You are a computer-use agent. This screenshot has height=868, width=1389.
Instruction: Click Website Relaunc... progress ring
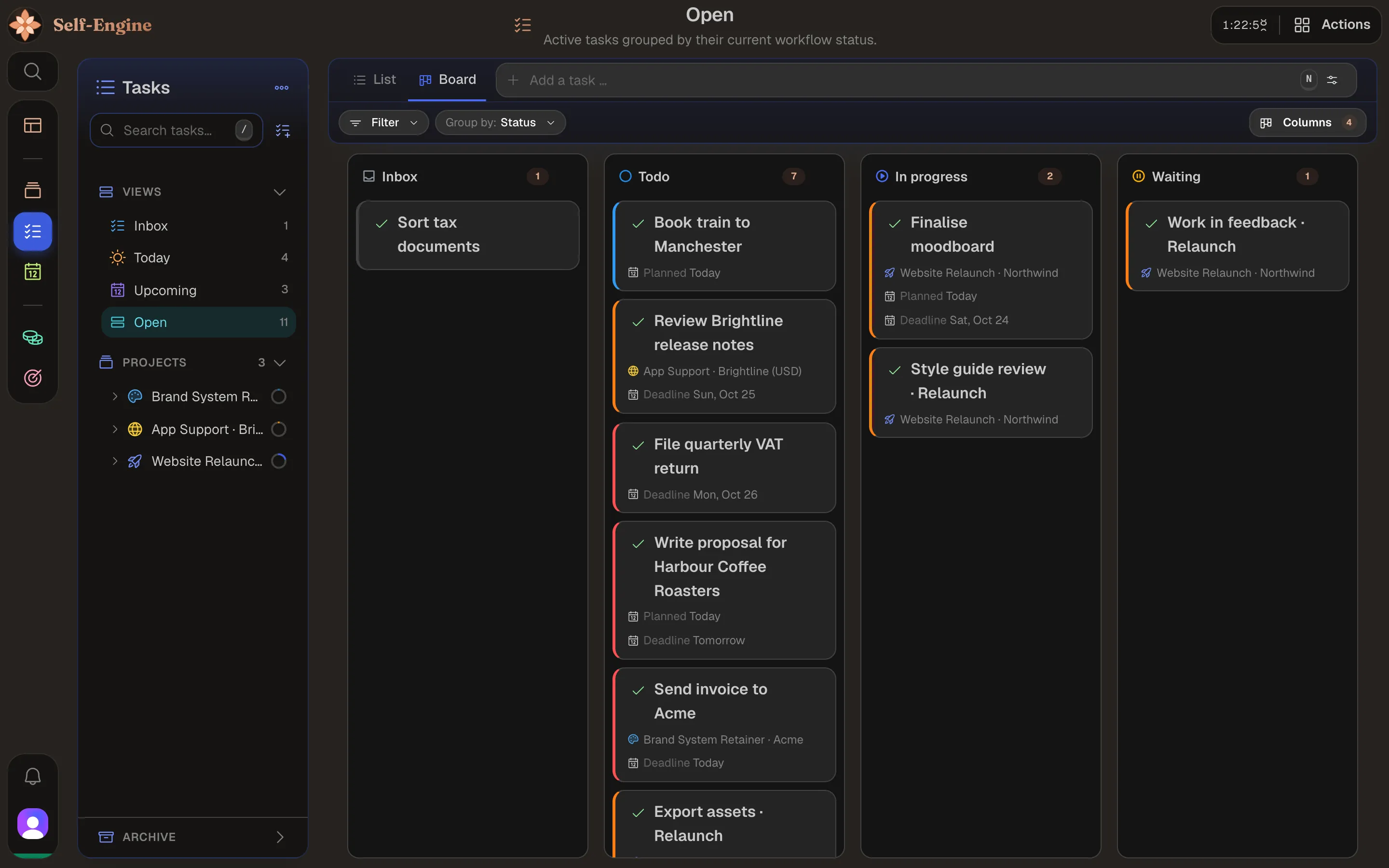click(279, 461)
